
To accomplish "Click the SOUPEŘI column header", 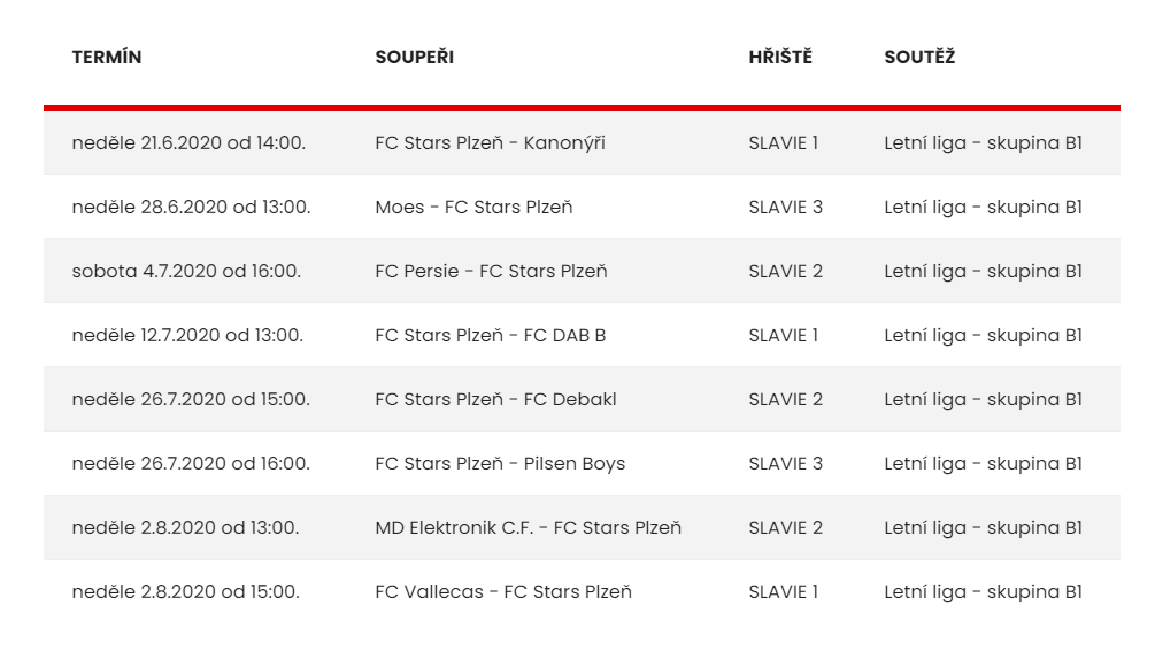I will [414, 57].
